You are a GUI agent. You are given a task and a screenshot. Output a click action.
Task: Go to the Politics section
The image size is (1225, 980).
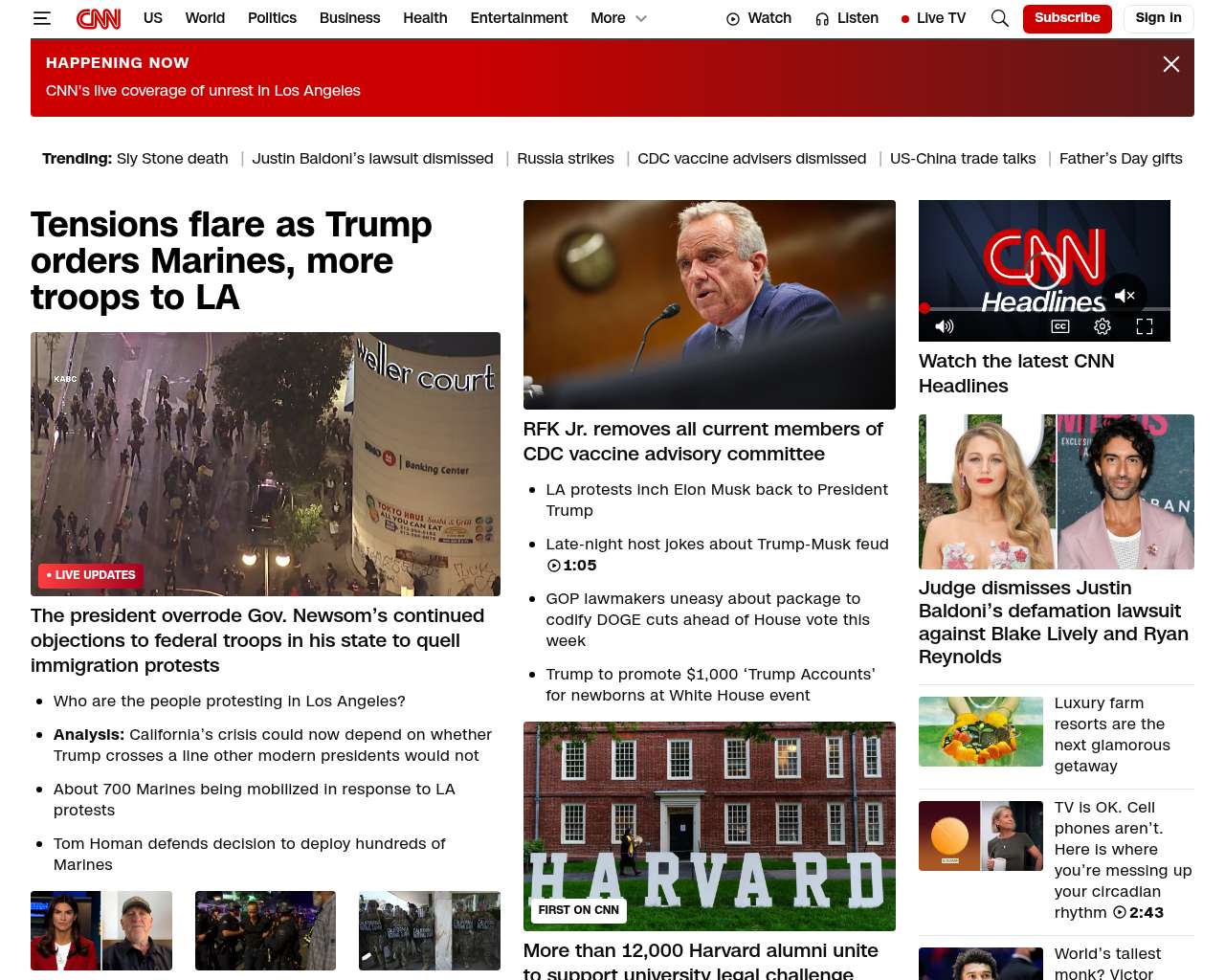[x=272, y=18]
